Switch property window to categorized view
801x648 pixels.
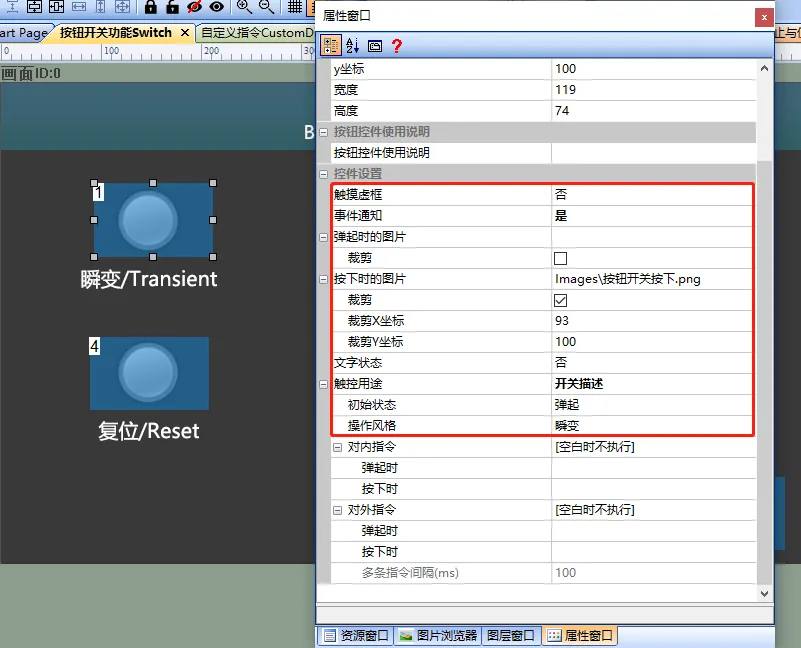(x=331, y=45)
